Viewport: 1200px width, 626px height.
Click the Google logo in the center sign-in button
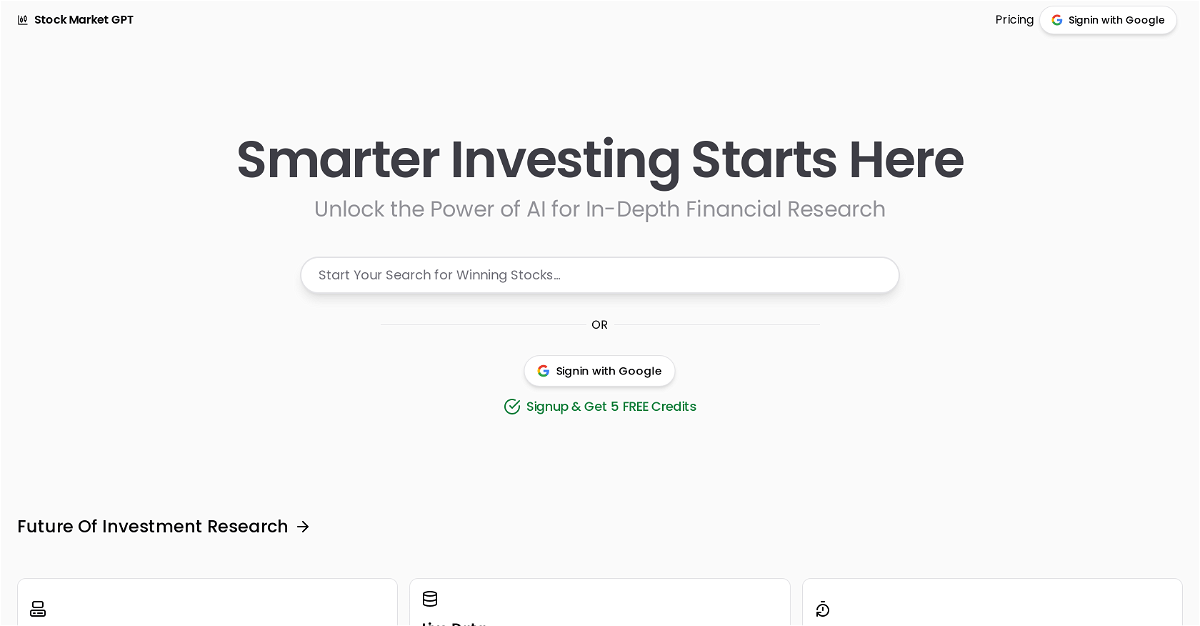(543, 371)
